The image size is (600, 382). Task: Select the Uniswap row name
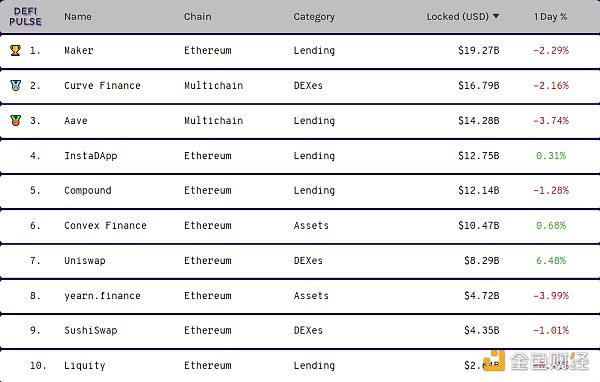(x=85, y=261)
